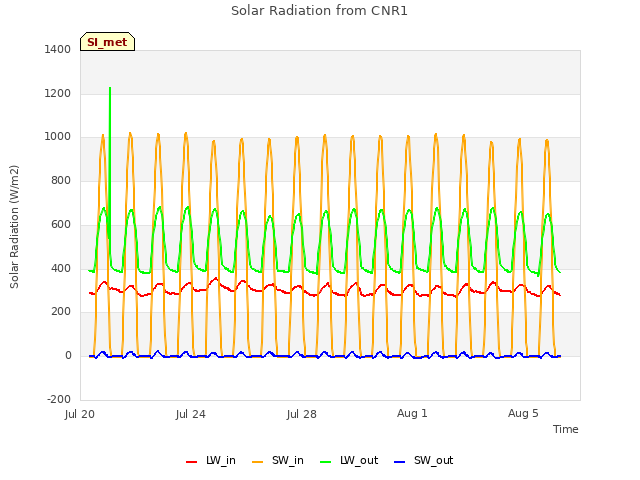This screenshot has height=480, width=640.
Task: Click the 800 y-axis tick label
Action: click(61, 180)
